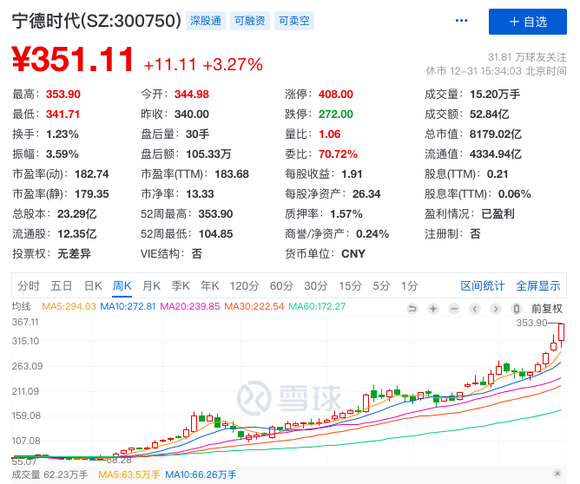The width and height of the screenshot is (580, 484).
Task: Close the volume panel with the X icon
Action: pyautogui.click(x=557, y=473)
